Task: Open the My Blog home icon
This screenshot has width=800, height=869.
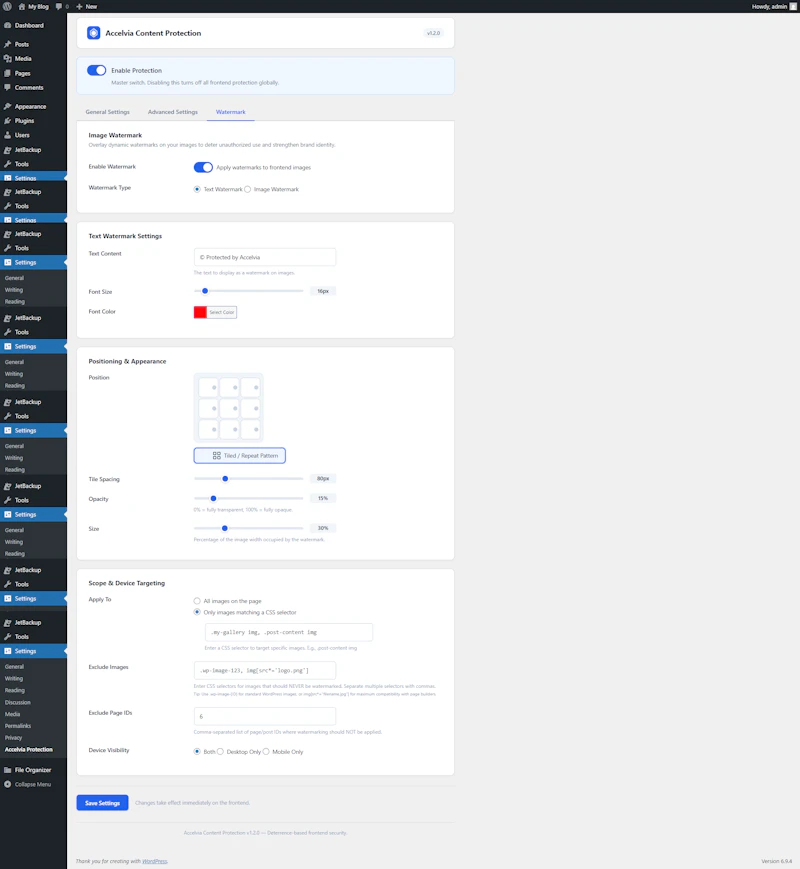Action: pos(22,7)
